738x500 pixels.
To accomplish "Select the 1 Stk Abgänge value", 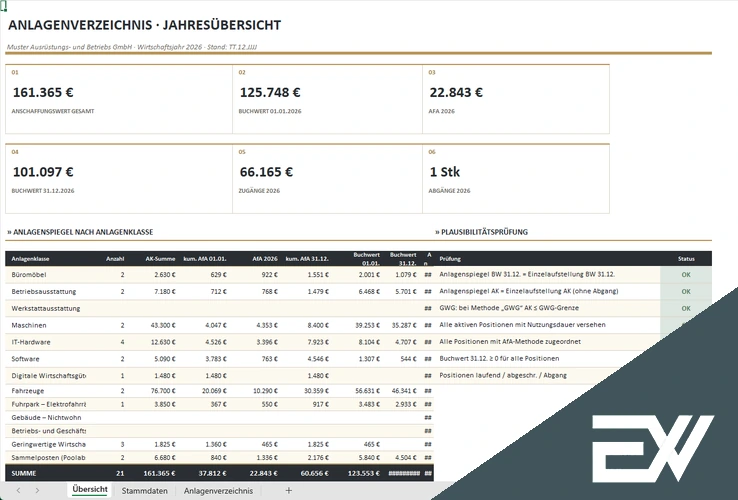I will pyautogui.click(x=445, y=172).
